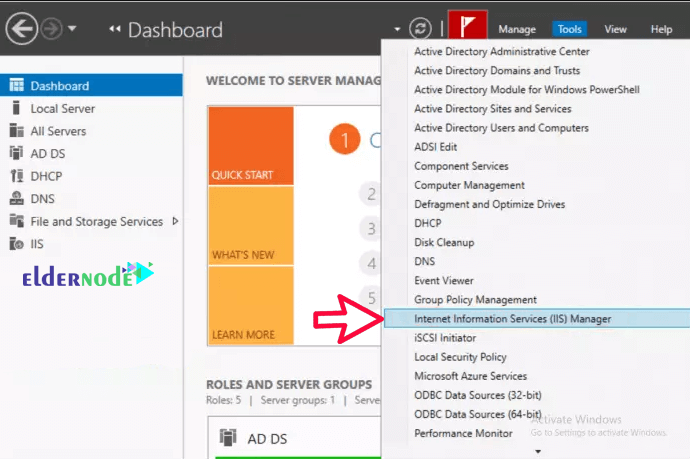690x459 pixels.
Task: Choose Disk Cleanup from Tools menu
Action: coord(444,242)
